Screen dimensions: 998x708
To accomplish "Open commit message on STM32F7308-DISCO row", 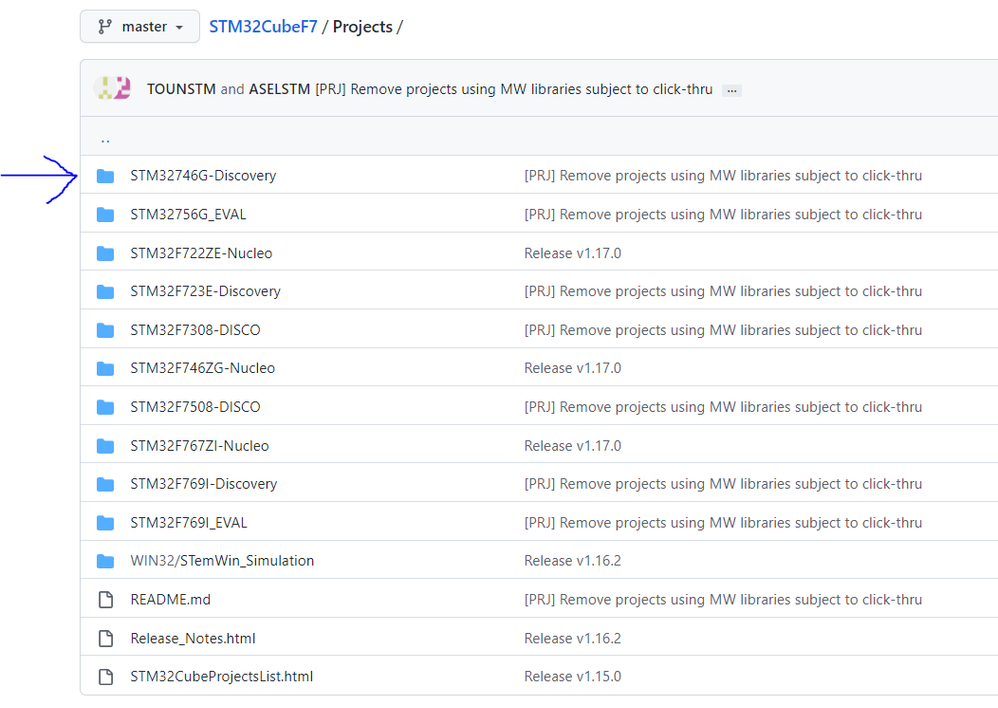I will point(723,330).
